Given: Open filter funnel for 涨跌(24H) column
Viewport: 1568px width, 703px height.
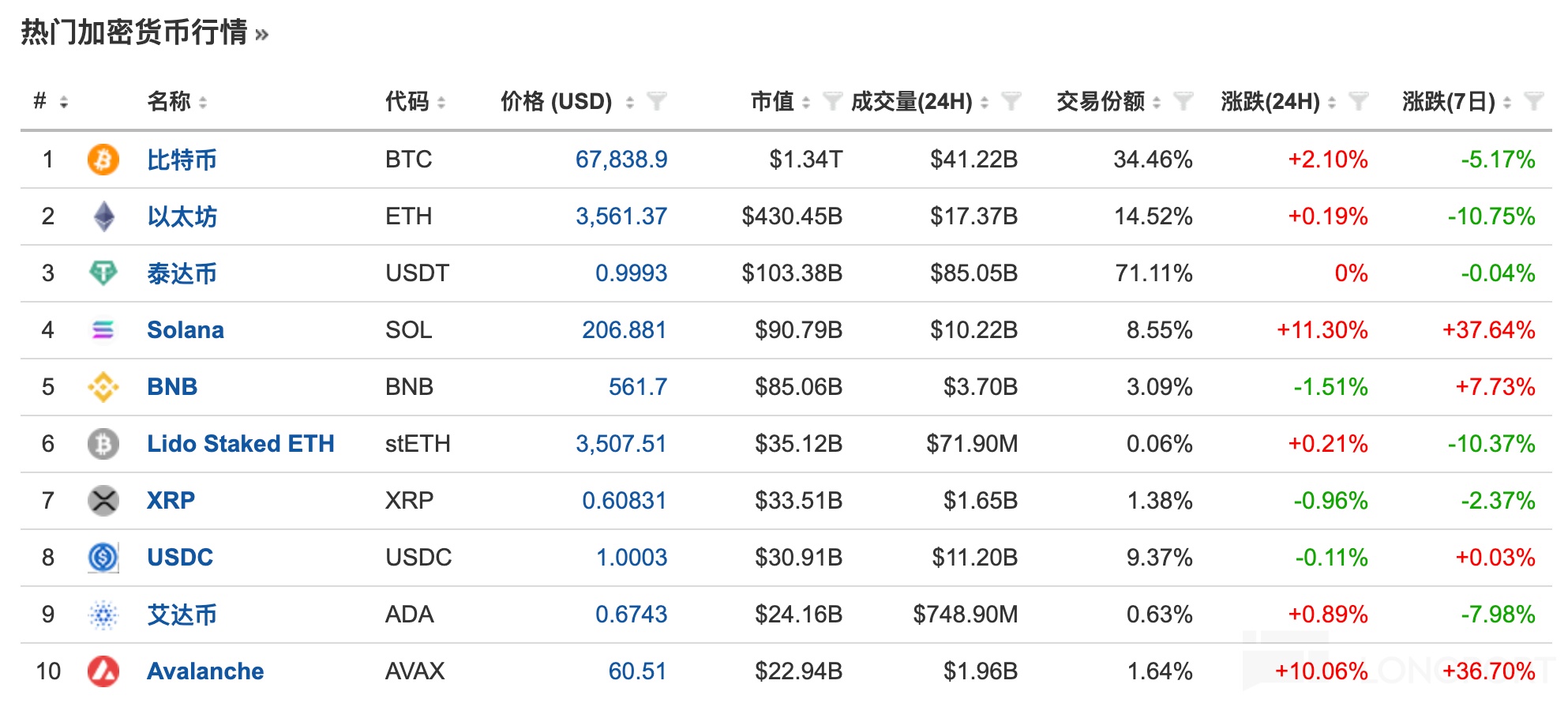Looking at the screenshot, I should pyautogui.click(x=1358, y=101).
